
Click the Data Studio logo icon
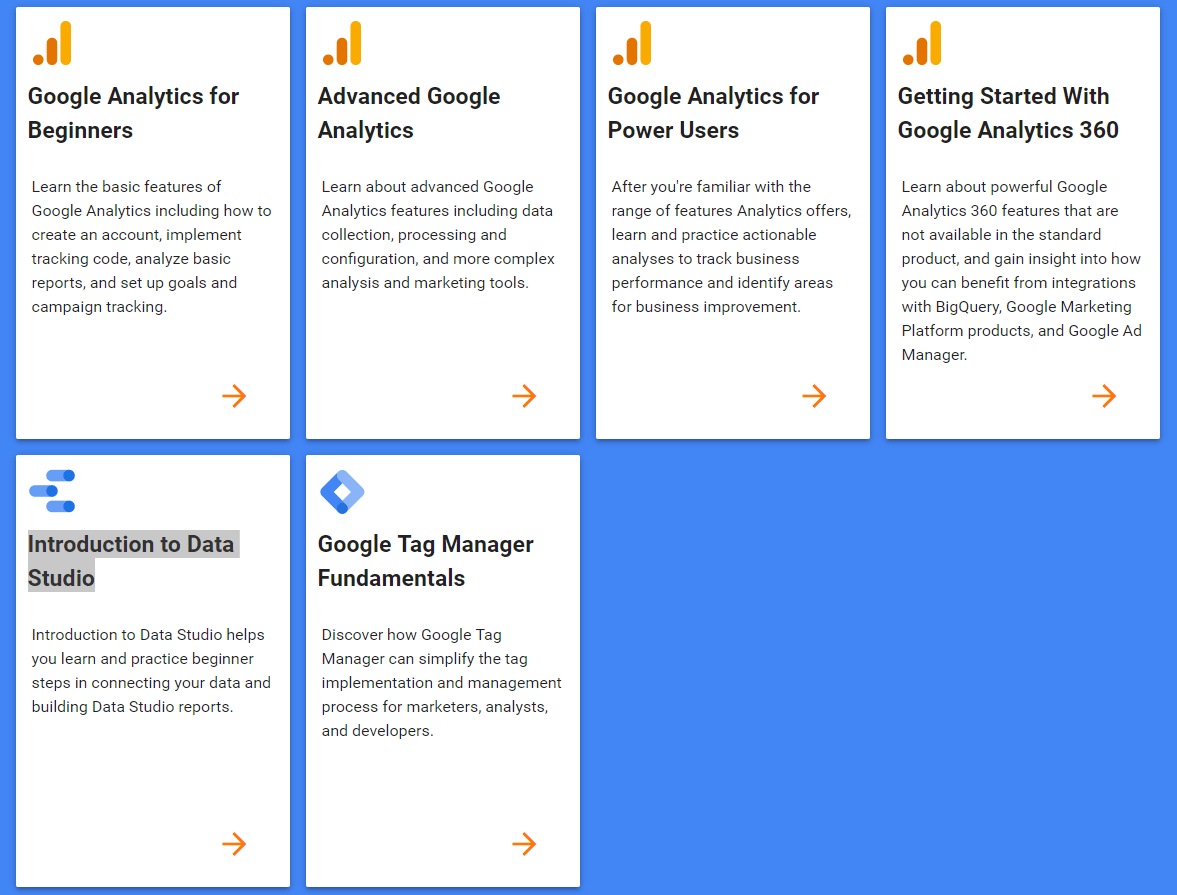point(52,491)
